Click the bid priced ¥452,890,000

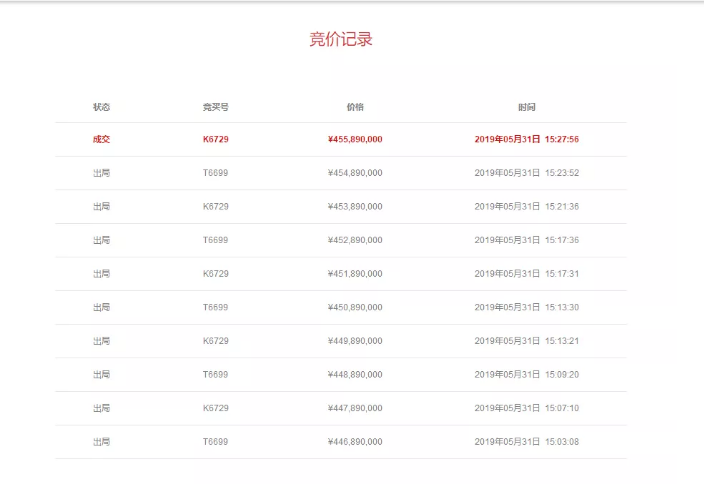click(355, 240)
